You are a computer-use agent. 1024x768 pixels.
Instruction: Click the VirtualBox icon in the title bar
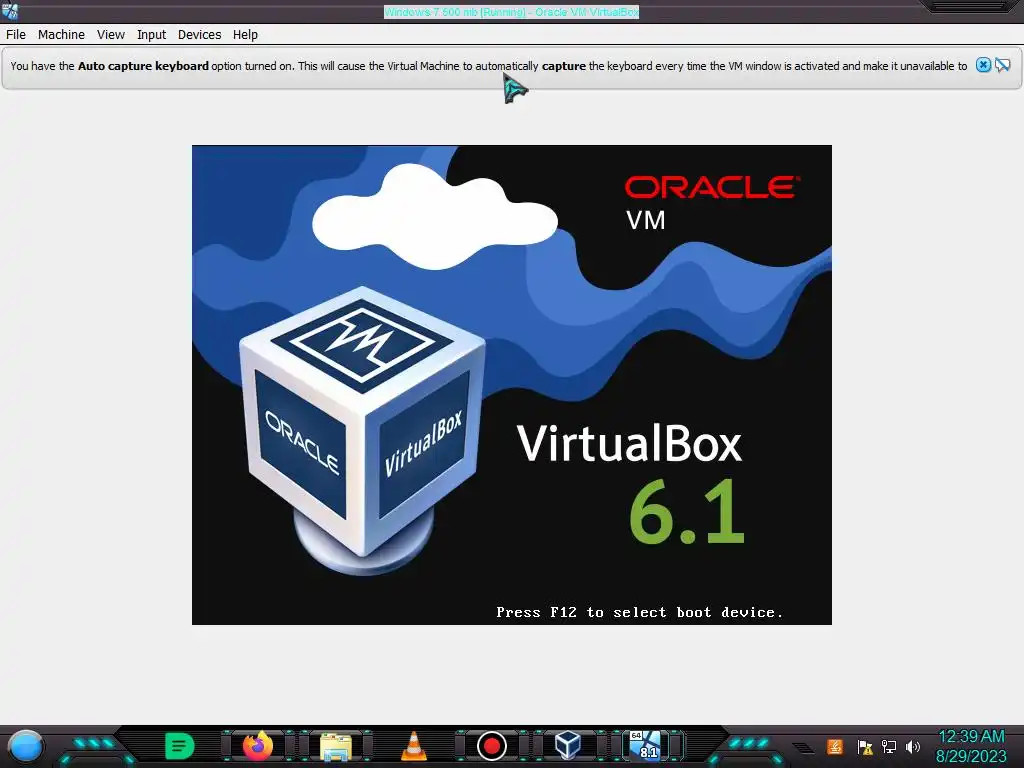tap(10, 11)
